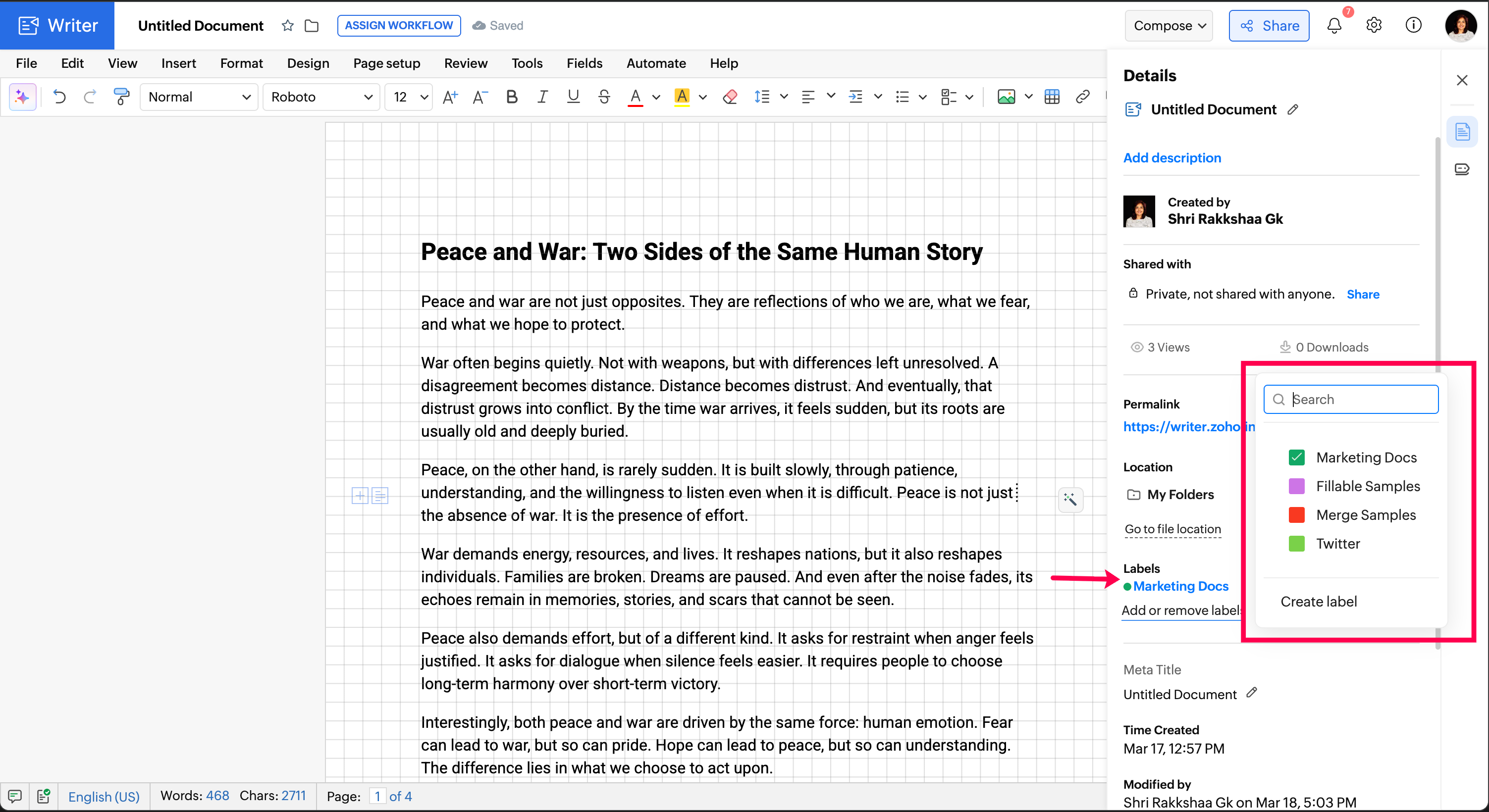Open the Compose mode dropdown
The width and height of the screenshot is (1489, 812).
point(1169,25)
